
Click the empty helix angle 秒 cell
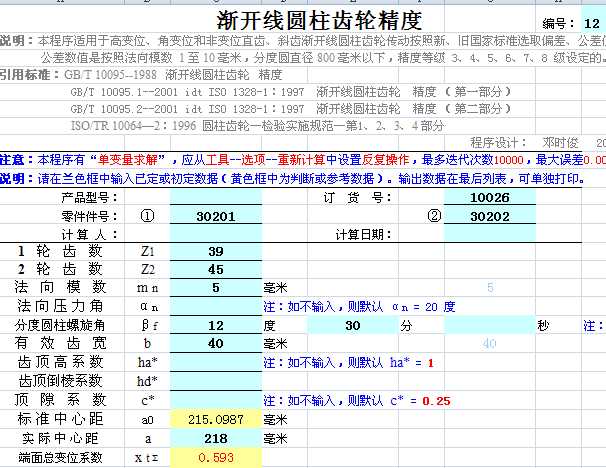pyautogui.click(x=490, y=325)
